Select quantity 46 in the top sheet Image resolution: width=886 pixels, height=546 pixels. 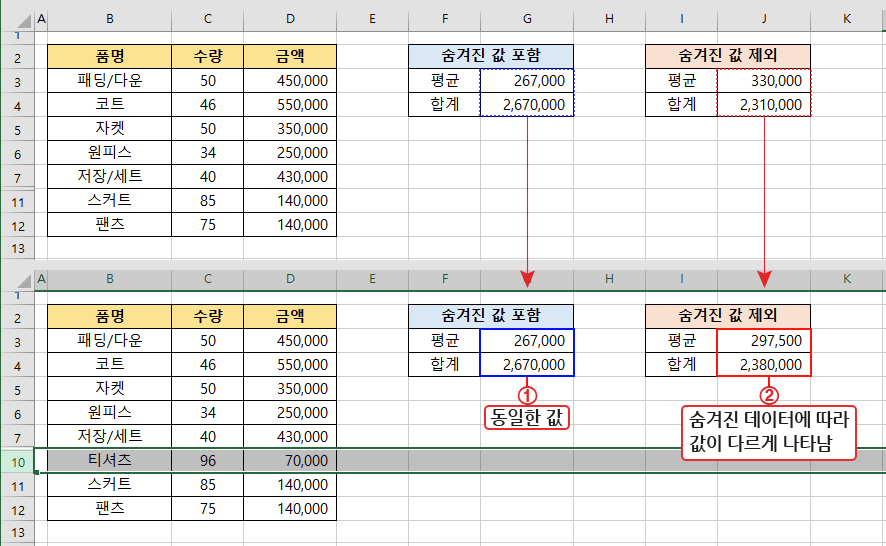pos(207,105)
